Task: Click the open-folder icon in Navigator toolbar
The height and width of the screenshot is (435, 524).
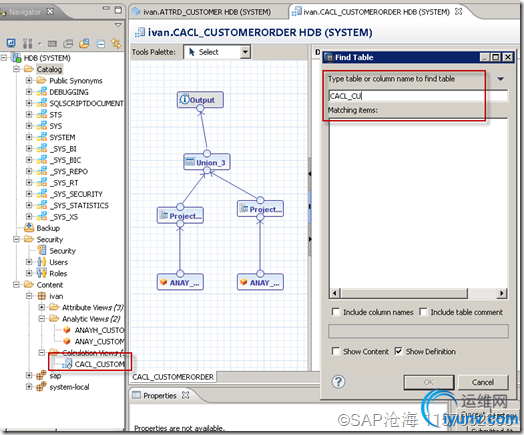Action: 84,43
